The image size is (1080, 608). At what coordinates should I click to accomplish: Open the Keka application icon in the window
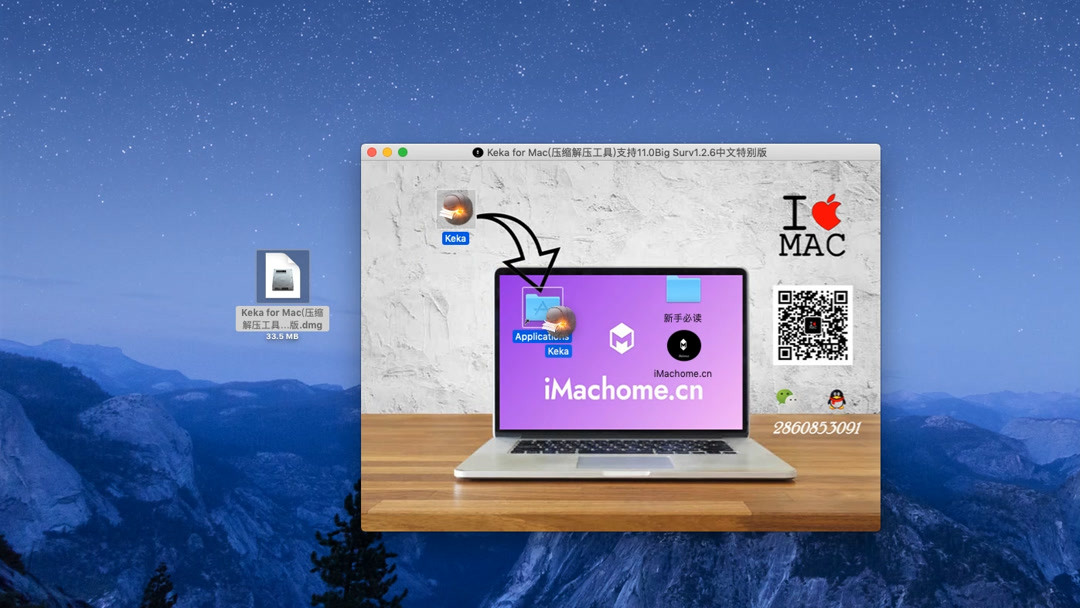[x=455, y=210]
